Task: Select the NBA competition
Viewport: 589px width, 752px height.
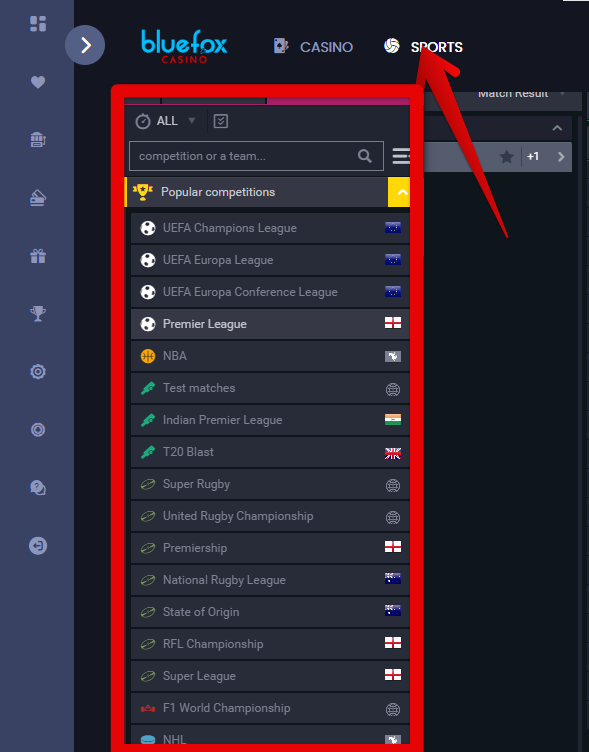Action: pyautogui.click(x=270, y=356)
